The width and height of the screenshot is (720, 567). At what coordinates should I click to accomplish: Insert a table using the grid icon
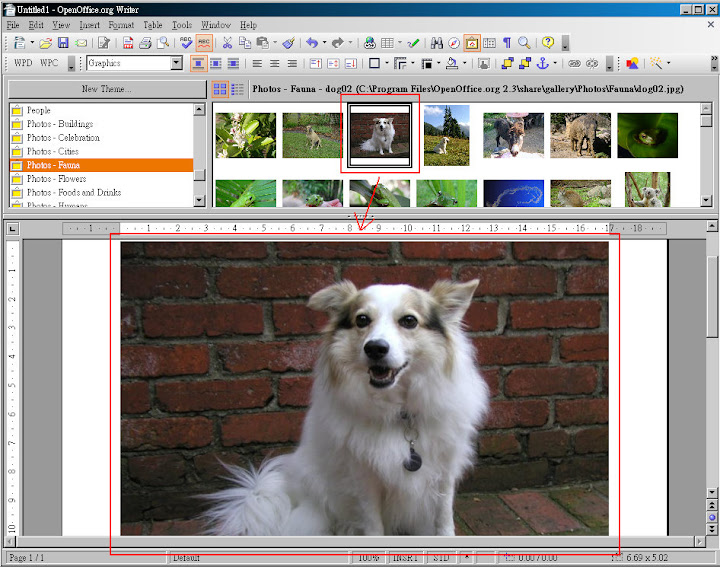click(x=388, y=43)
